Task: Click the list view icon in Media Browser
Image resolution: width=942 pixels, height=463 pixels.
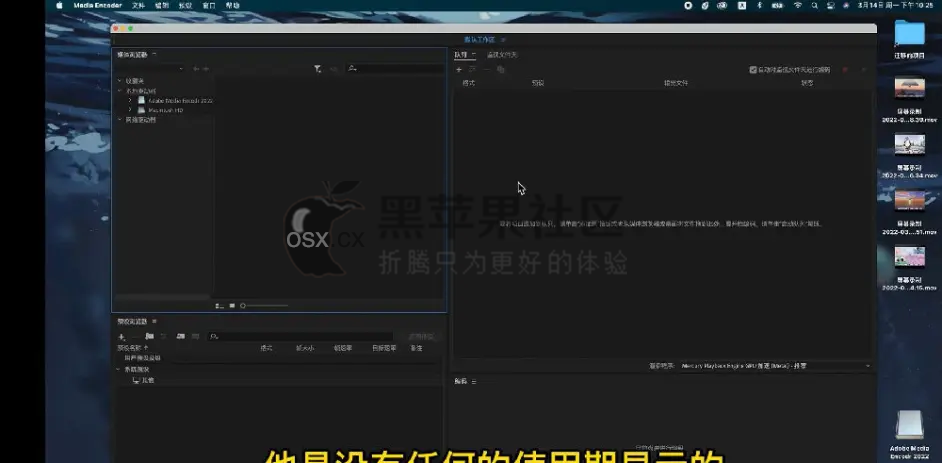Action: [220, 306]
